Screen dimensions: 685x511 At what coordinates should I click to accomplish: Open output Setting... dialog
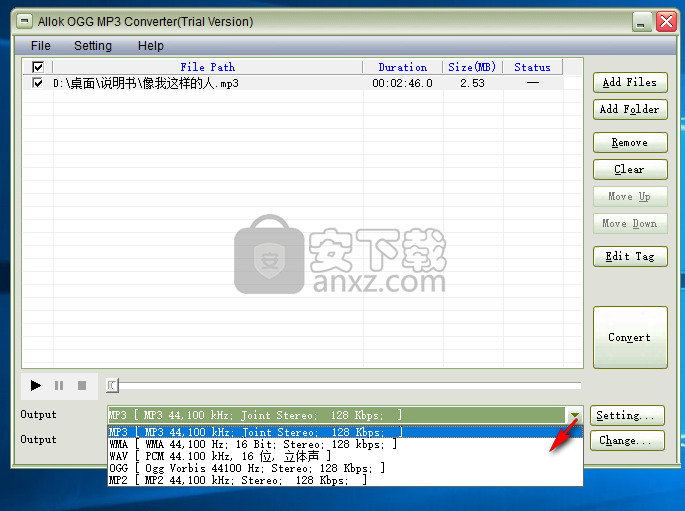627,415
